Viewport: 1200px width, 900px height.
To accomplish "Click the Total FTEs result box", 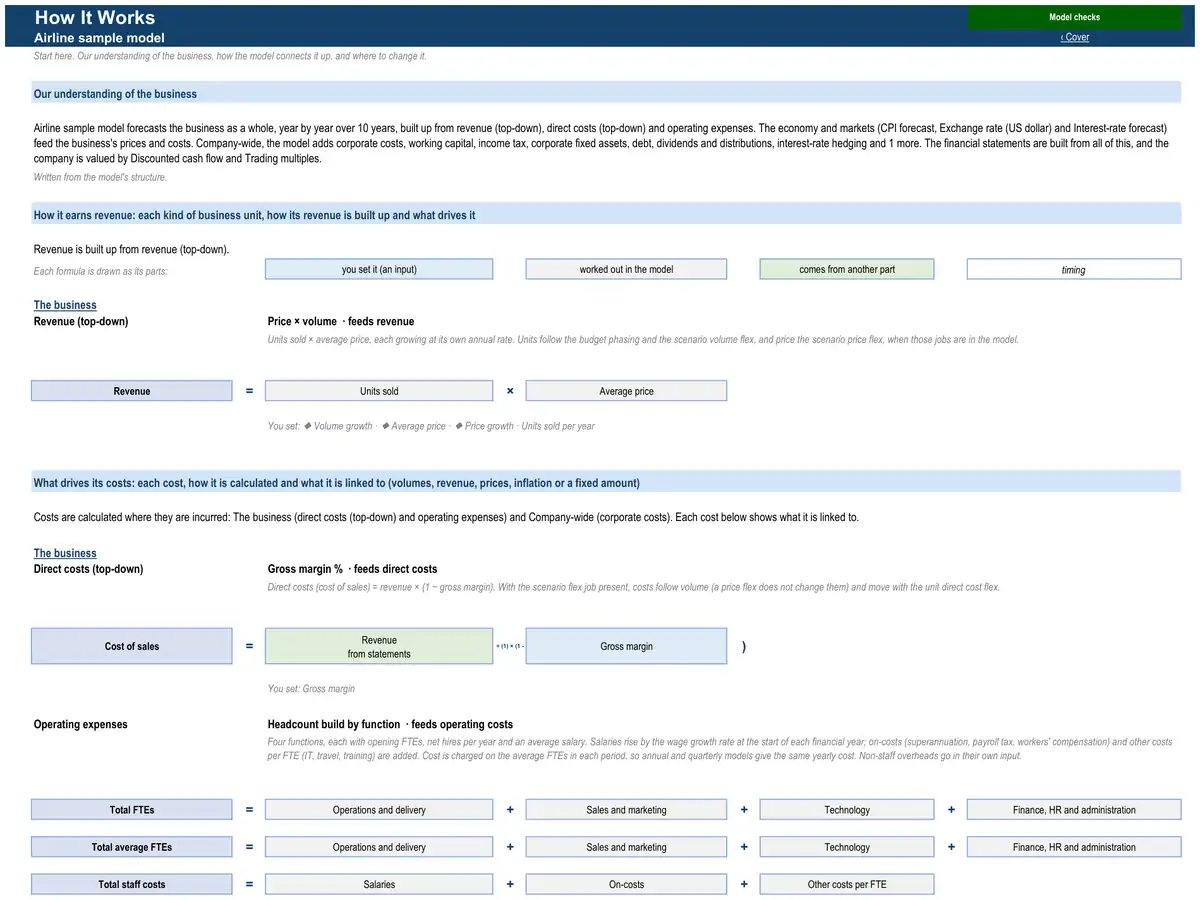I will pos(131,810).
